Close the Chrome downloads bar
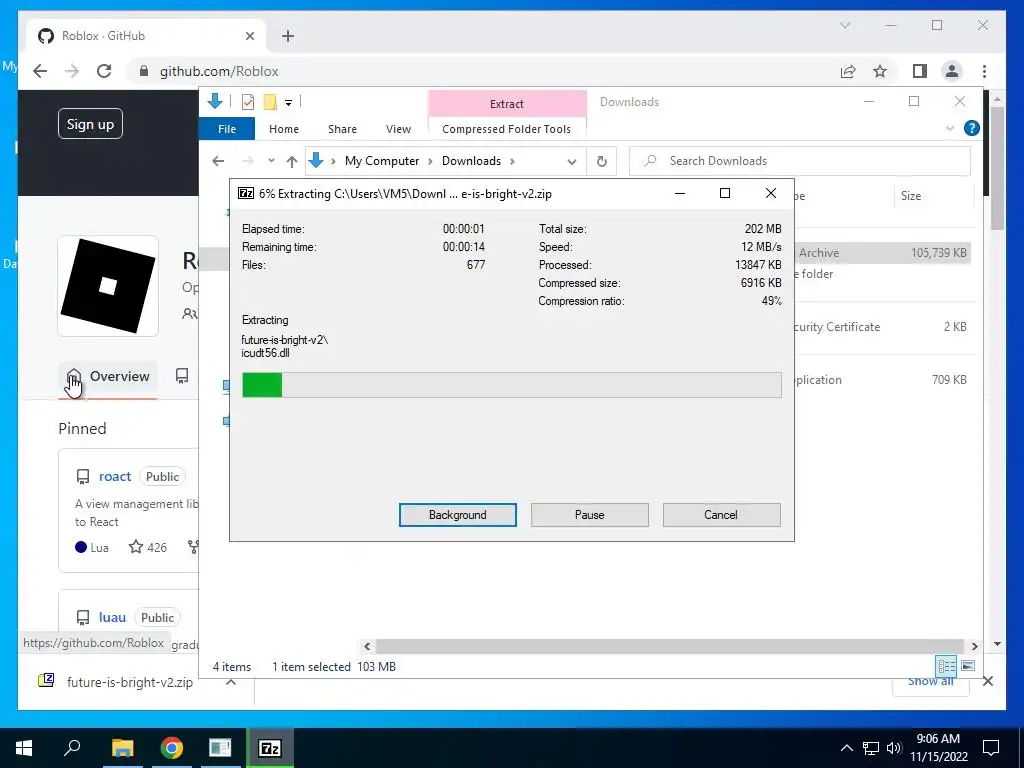1024x768 pixels. (987, 681)
